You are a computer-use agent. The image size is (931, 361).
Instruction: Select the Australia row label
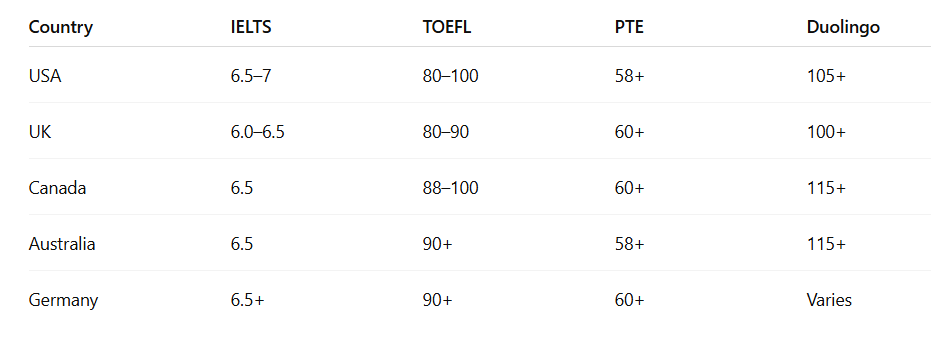62,244
